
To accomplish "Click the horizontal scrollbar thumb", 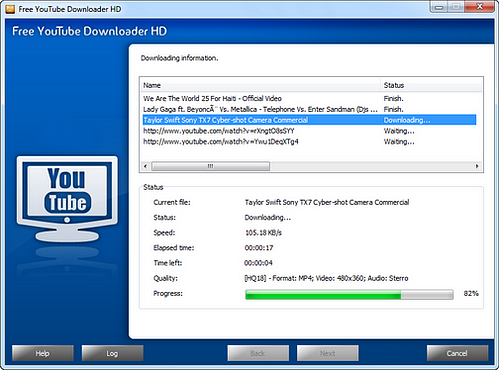I will 210,166.
